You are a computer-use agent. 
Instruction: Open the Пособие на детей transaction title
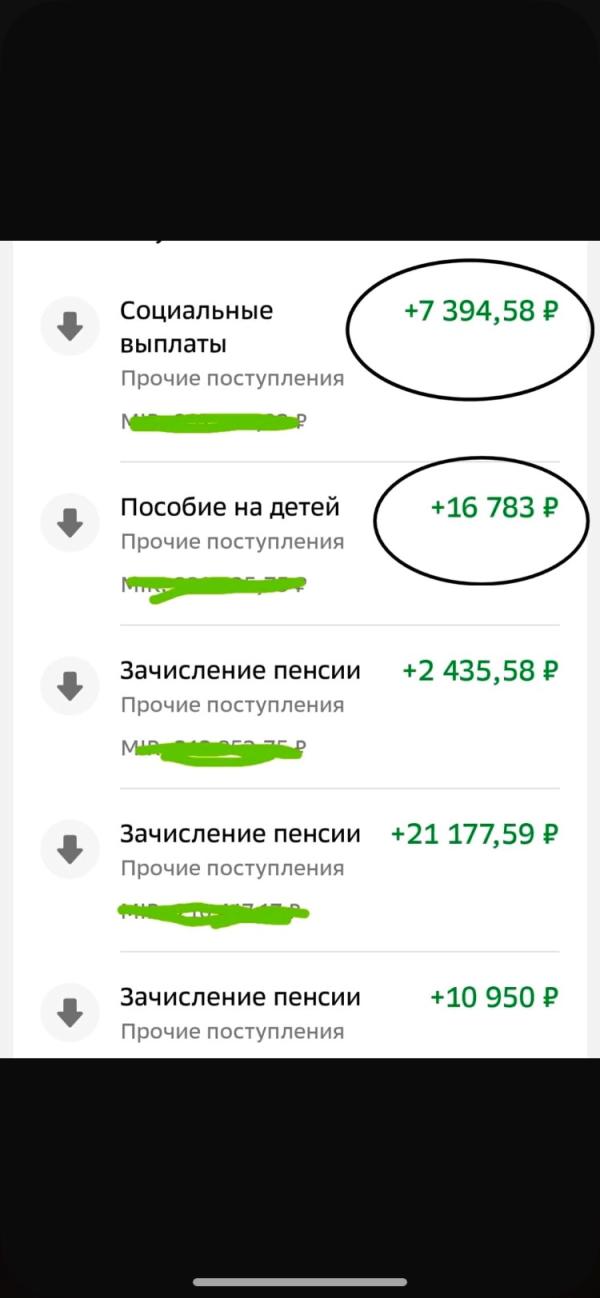[230, 508]
